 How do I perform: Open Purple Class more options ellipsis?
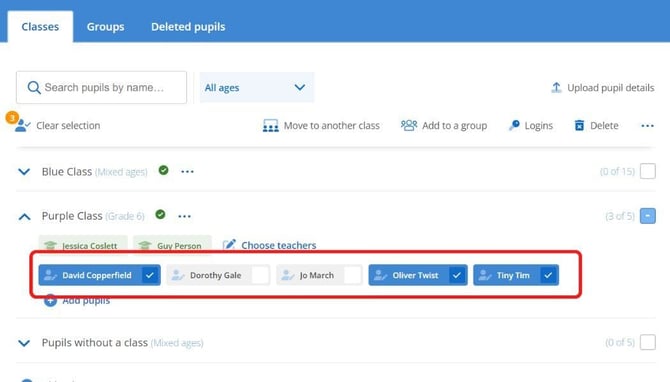185,216
